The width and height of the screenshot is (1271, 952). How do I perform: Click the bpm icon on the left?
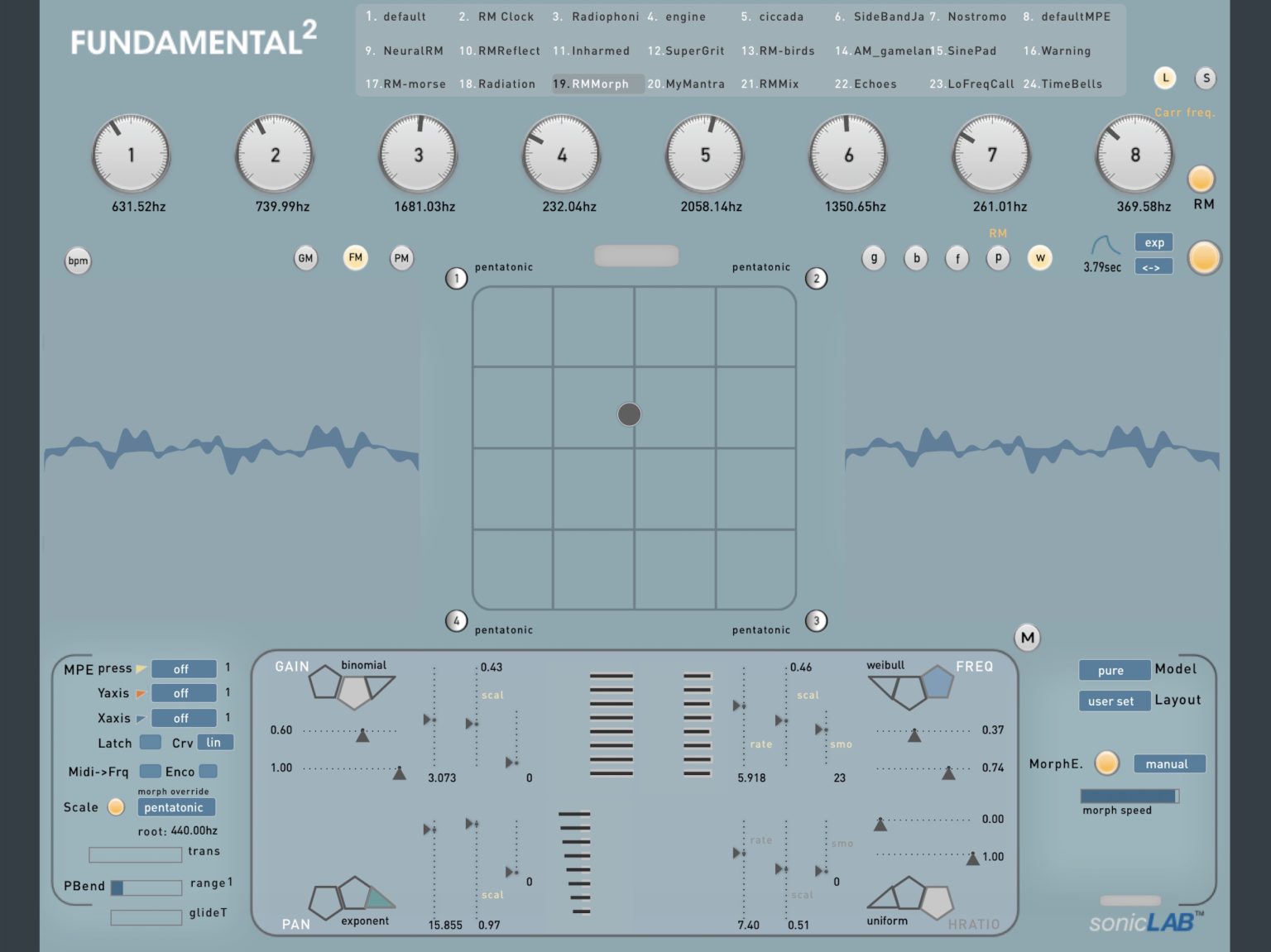[78, 261]
